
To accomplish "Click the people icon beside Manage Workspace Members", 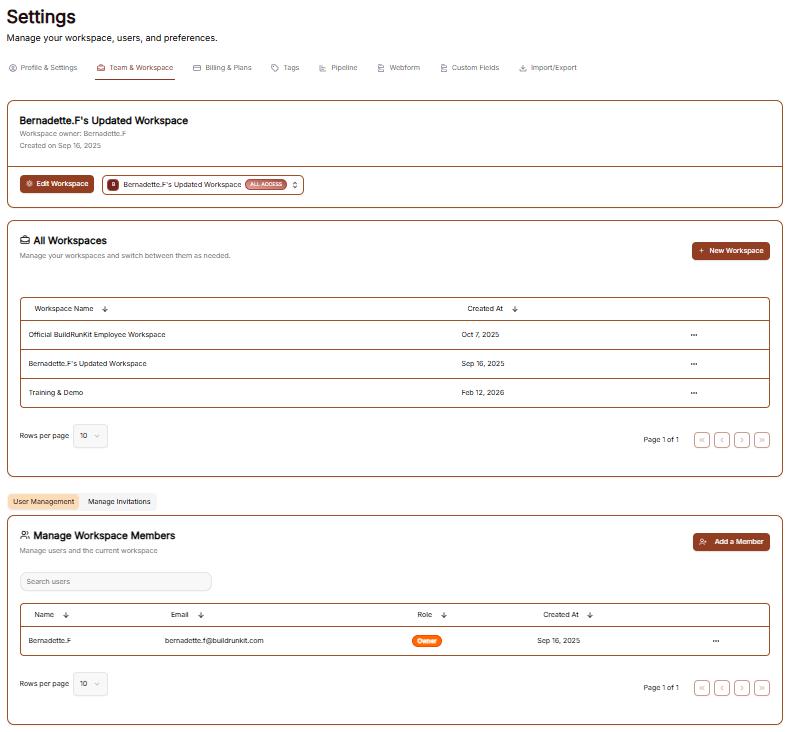I will [x=25, y=535].
